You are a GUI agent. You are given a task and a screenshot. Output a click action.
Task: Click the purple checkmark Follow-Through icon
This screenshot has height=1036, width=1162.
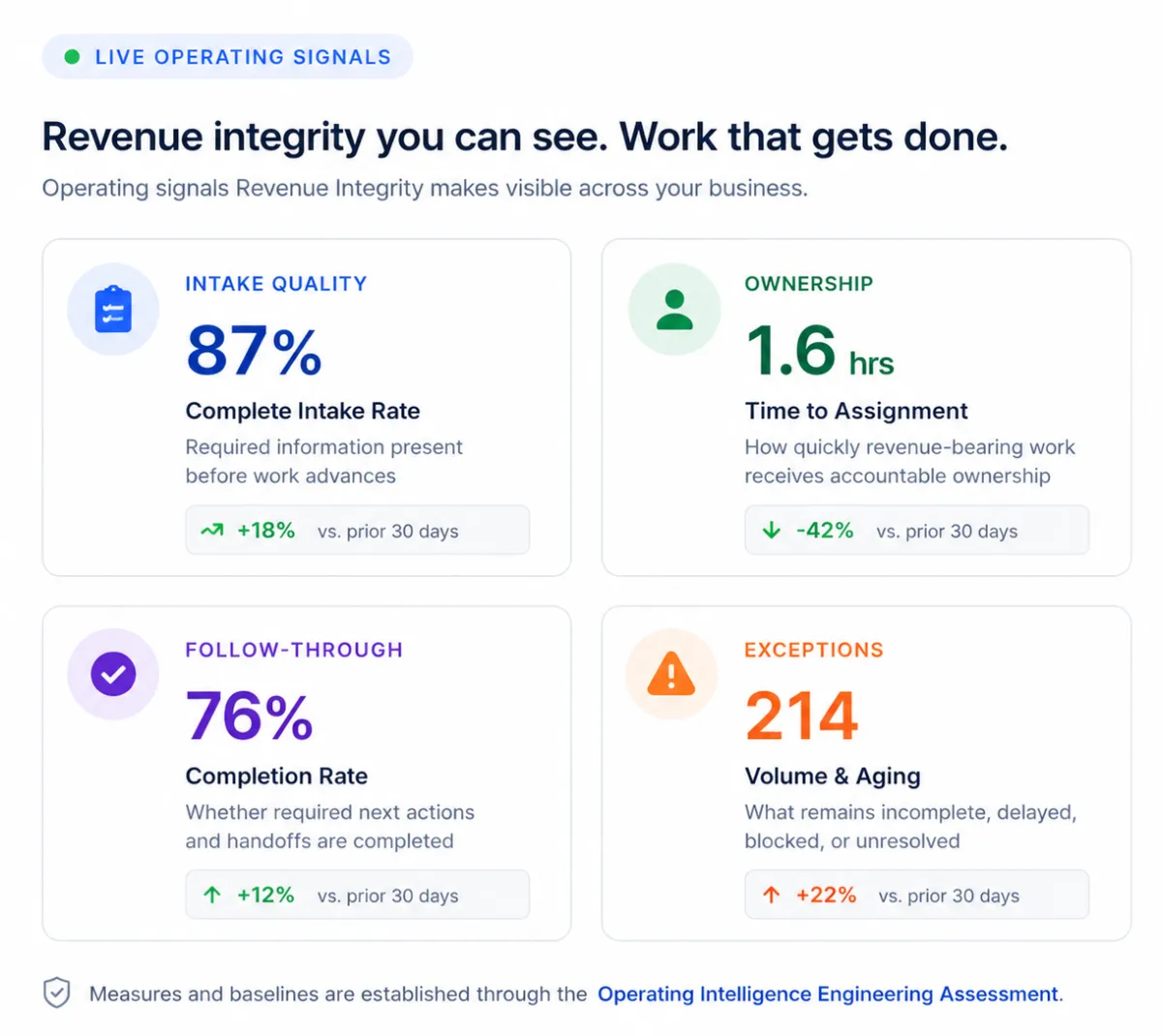point(113,674)
